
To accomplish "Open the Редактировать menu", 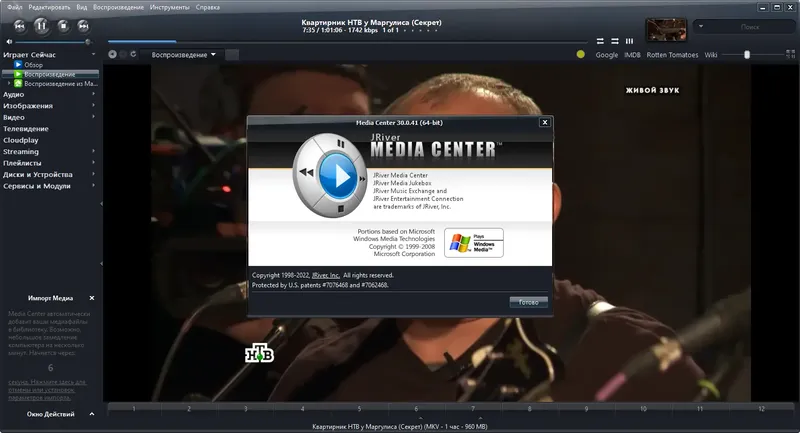I will (49, 7).
